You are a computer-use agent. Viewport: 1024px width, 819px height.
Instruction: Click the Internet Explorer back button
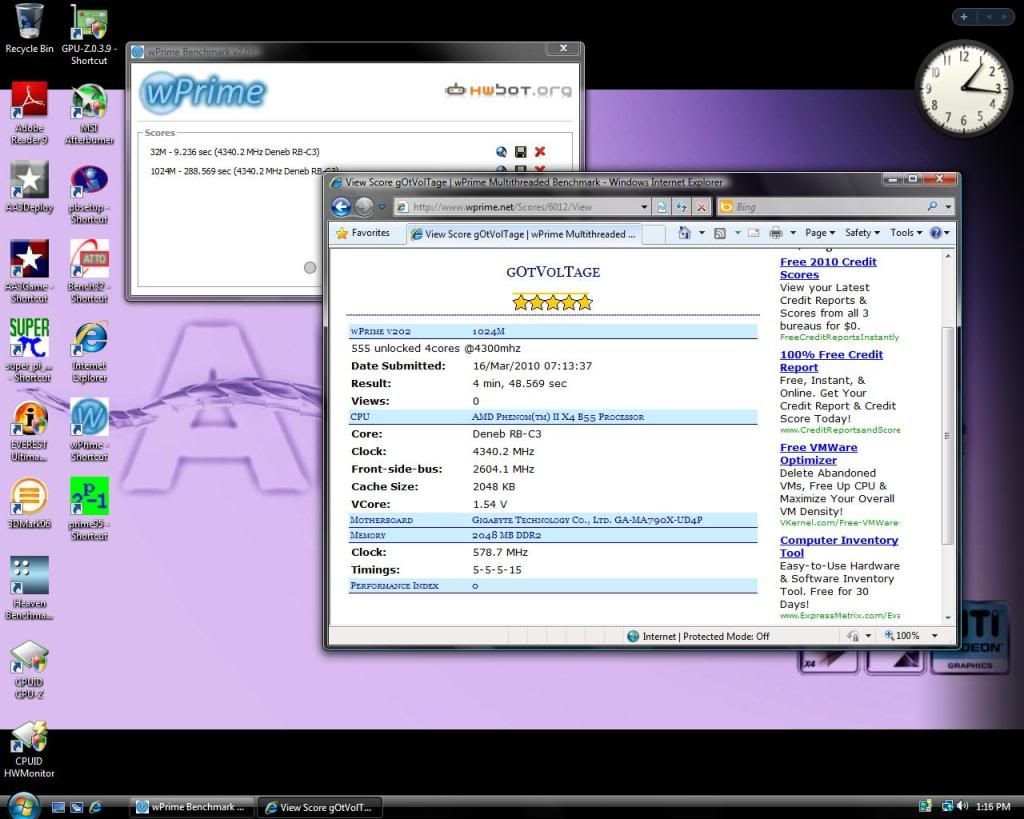pos(341,207)
